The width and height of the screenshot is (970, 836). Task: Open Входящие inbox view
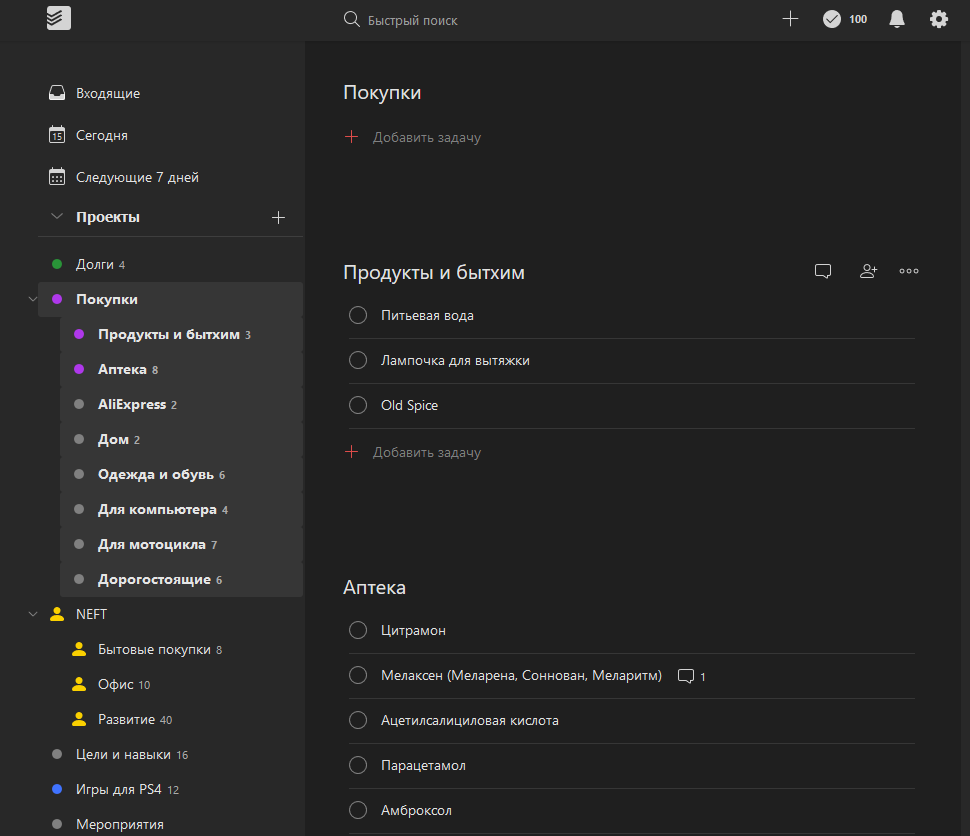click(107, 93)
